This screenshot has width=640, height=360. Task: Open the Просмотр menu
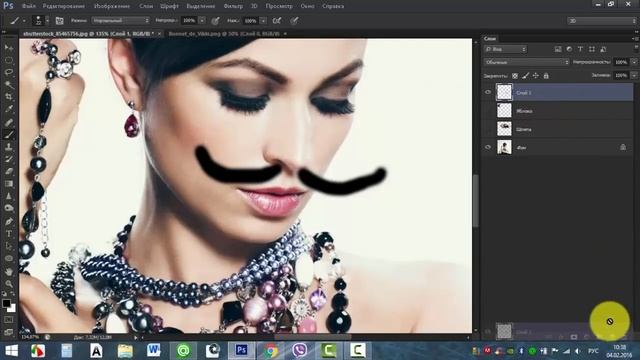coord(279,6)
